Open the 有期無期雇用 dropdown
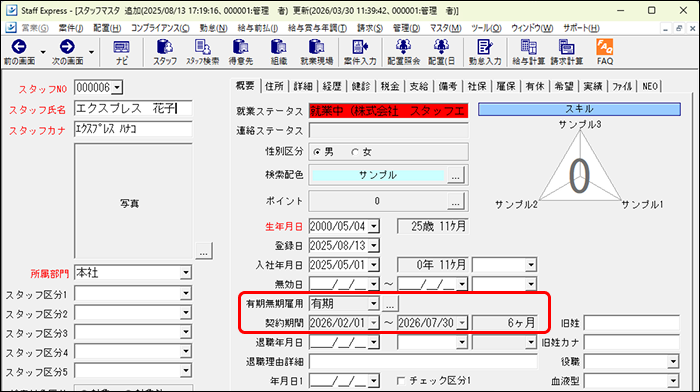700x392 pixels. tap(374, 304)
